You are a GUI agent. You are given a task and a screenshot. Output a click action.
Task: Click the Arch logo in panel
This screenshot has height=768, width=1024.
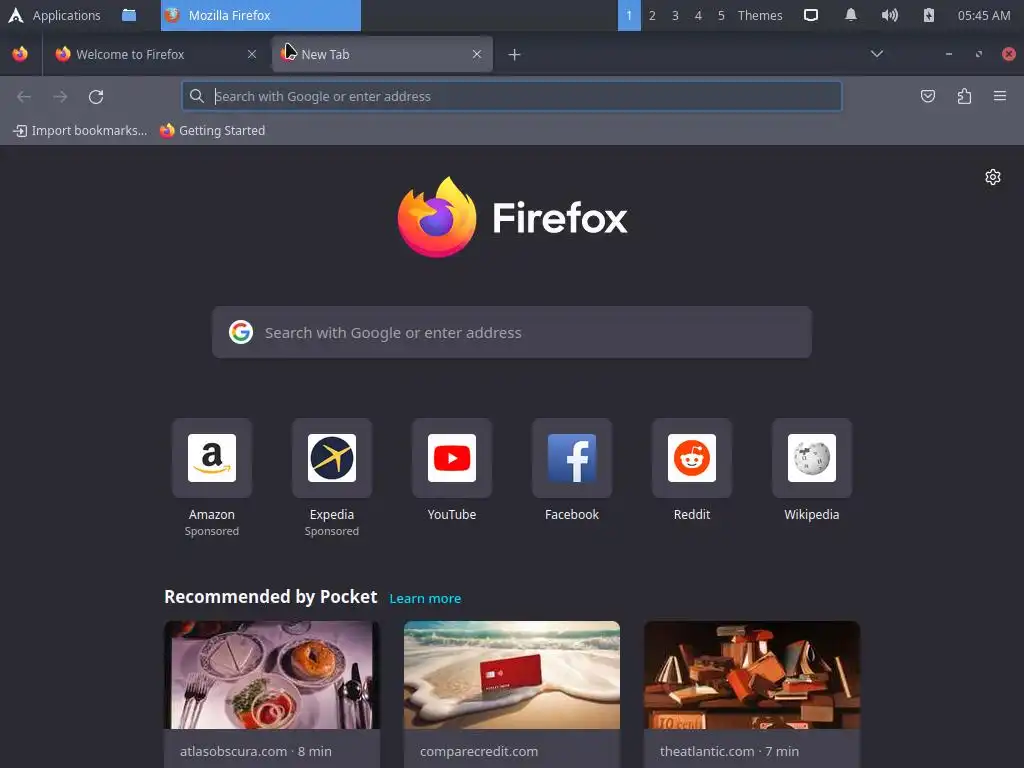[x=16, y=15]
